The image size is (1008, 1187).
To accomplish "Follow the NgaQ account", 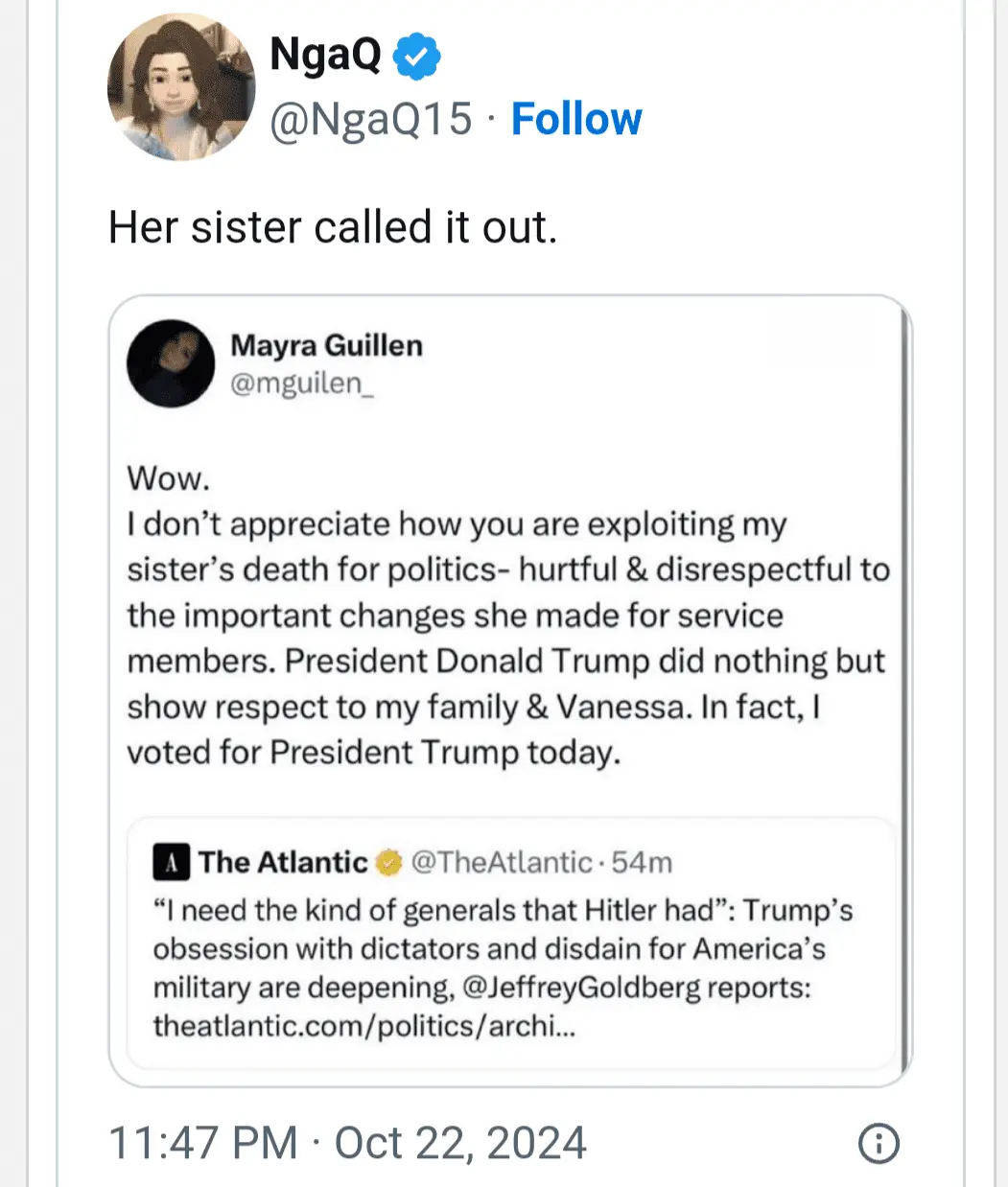I will (x=576, y=120).
